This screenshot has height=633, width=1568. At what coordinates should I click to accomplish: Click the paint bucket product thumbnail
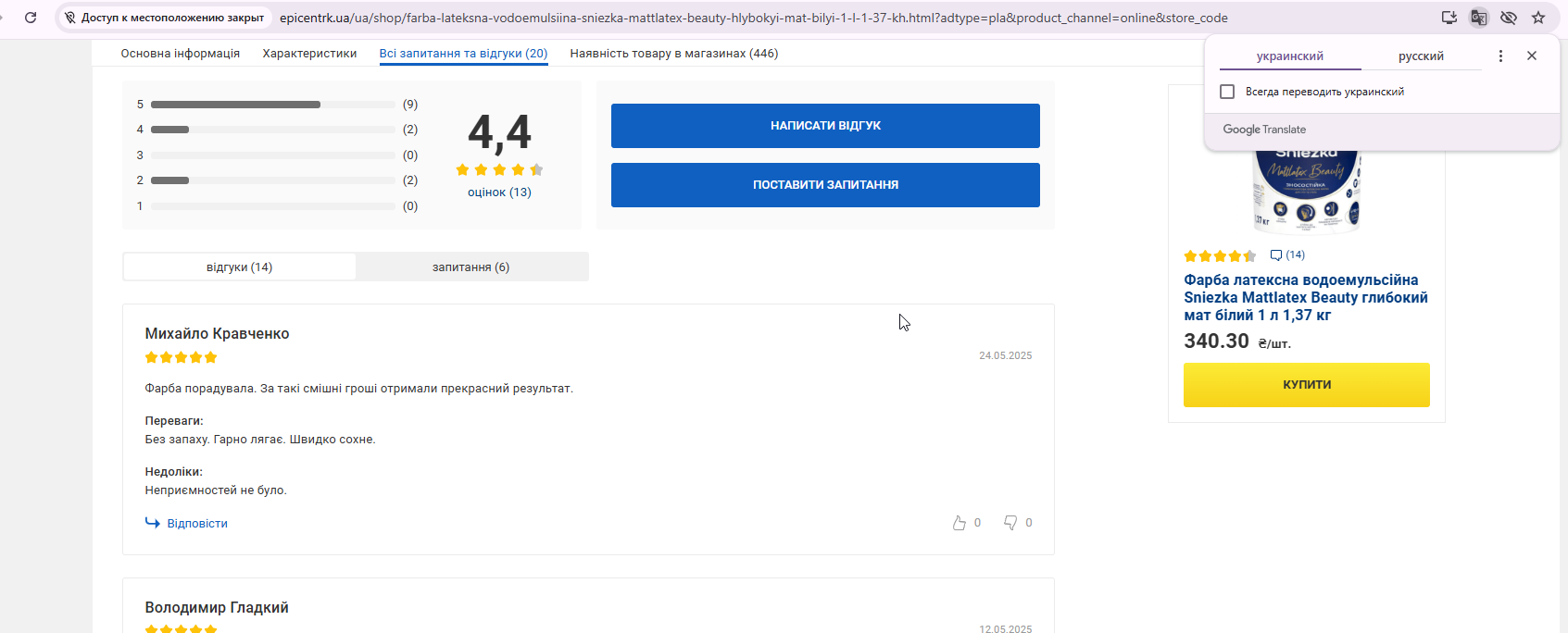click(1307, 191)
